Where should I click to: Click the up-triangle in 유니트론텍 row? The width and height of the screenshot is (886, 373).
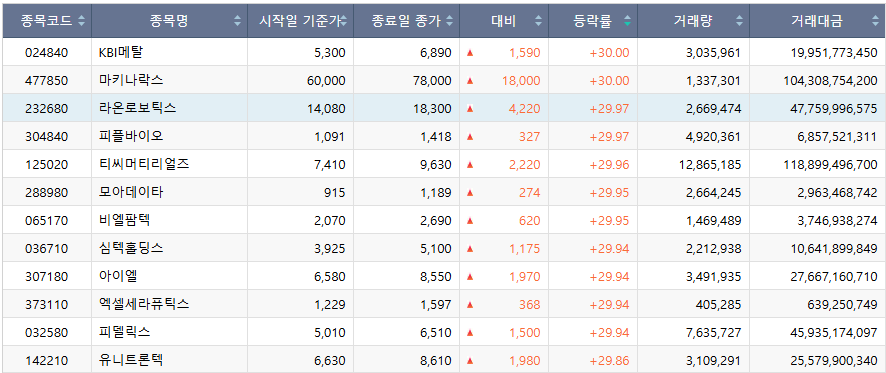pyautogui.click(x=470, y=361)
